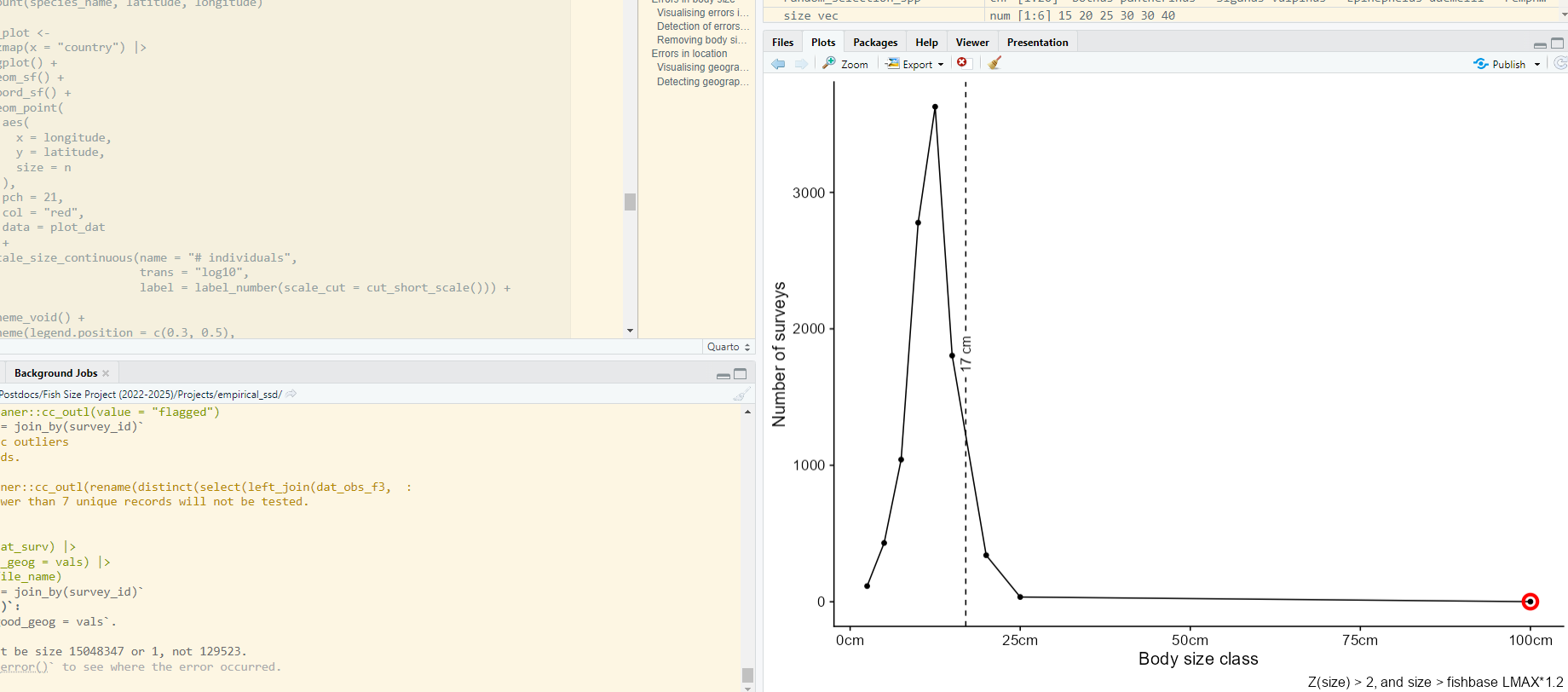Open the Publish options dropdown arrow
The width and height of the screenshot is (1568, 692).
click(x=1537, y=65)
